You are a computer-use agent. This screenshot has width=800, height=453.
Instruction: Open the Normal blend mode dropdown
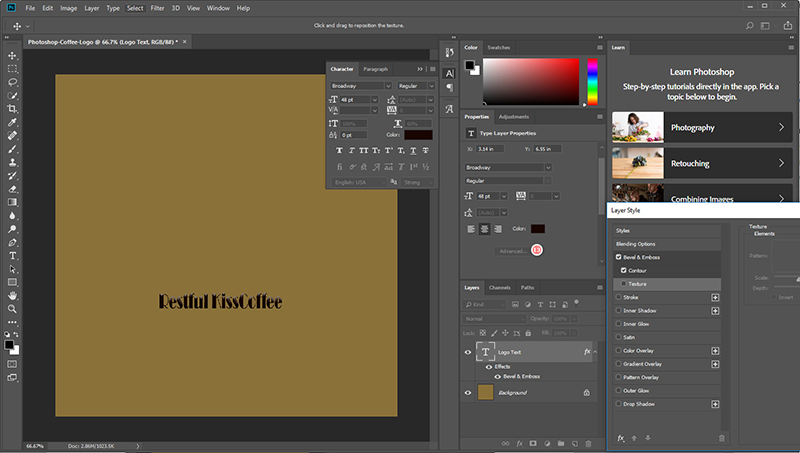[496, 318]
